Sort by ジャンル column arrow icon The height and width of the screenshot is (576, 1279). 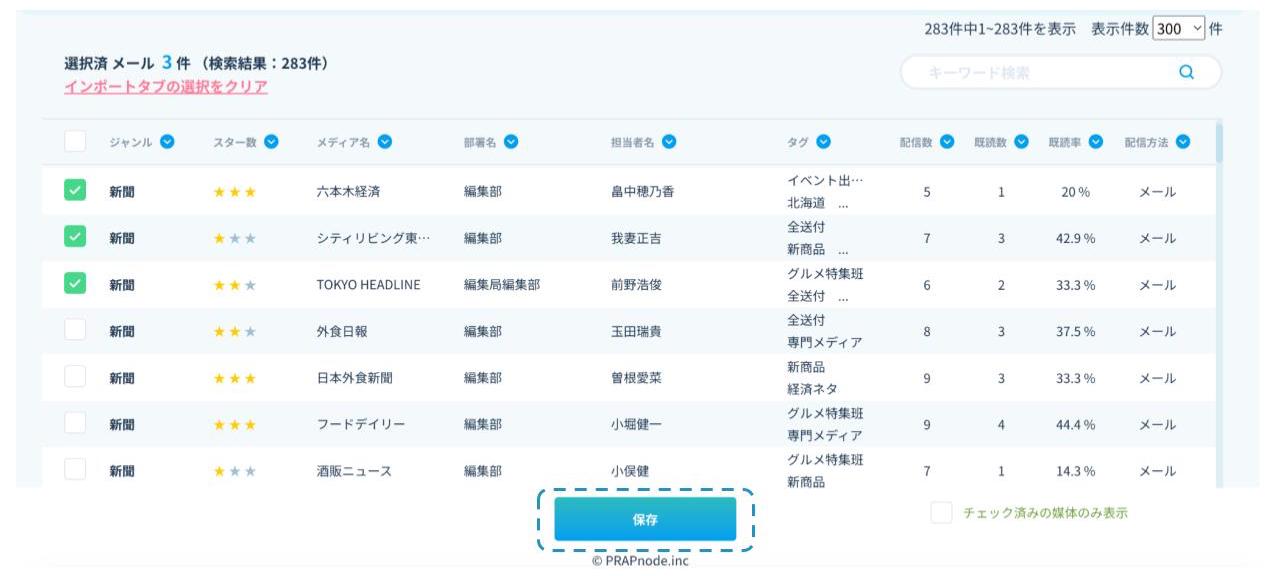click(167, 142)
